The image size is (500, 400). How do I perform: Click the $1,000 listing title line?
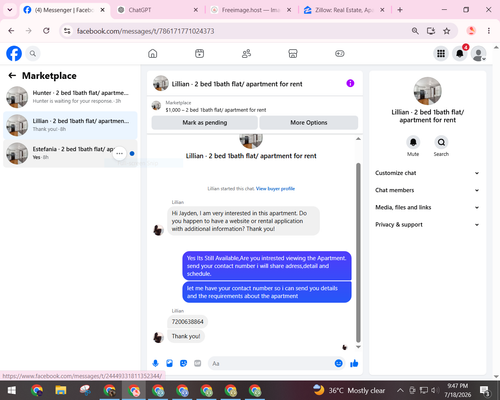216,110
